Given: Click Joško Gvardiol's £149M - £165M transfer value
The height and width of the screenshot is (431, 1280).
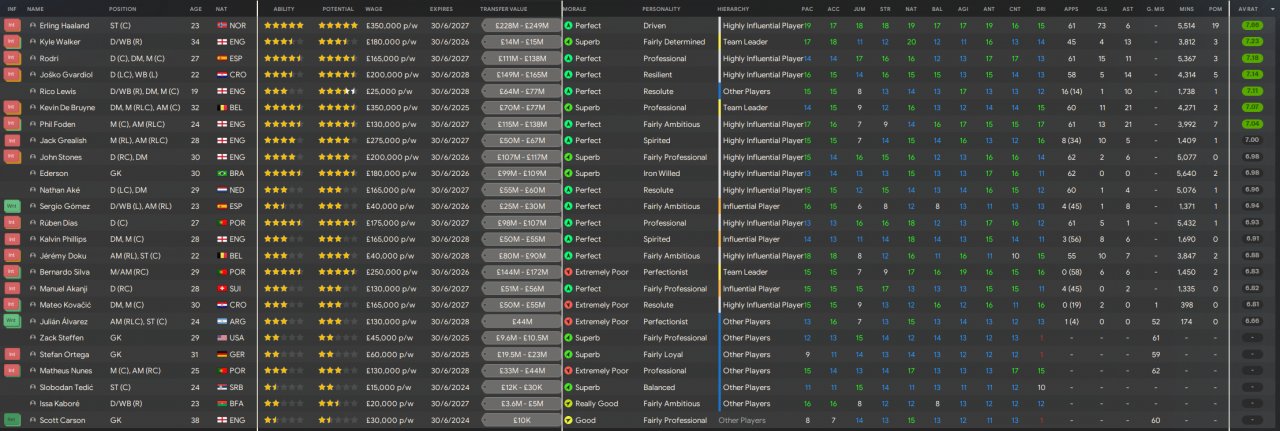Looking at the screenshot, I should 521,74.
